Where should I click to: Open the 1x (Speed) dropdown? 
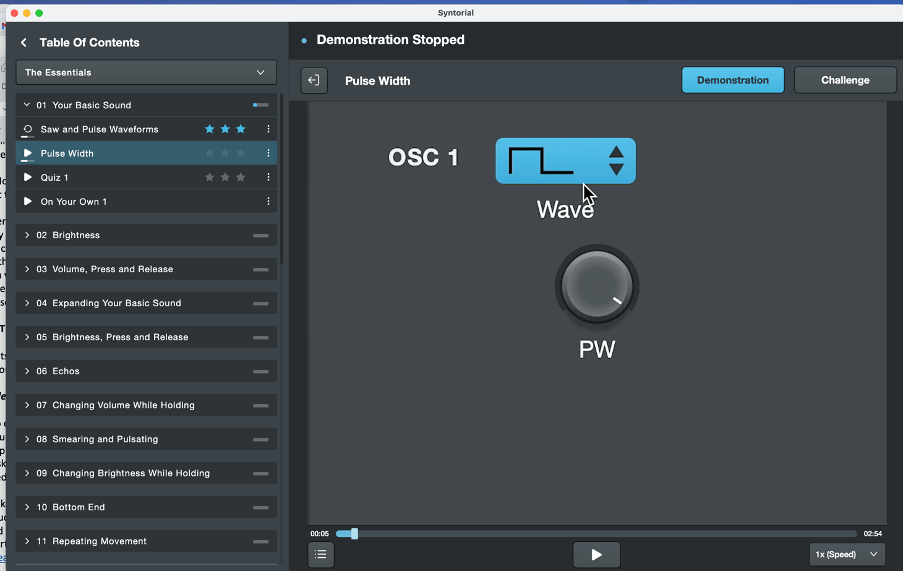coord(846,554)
